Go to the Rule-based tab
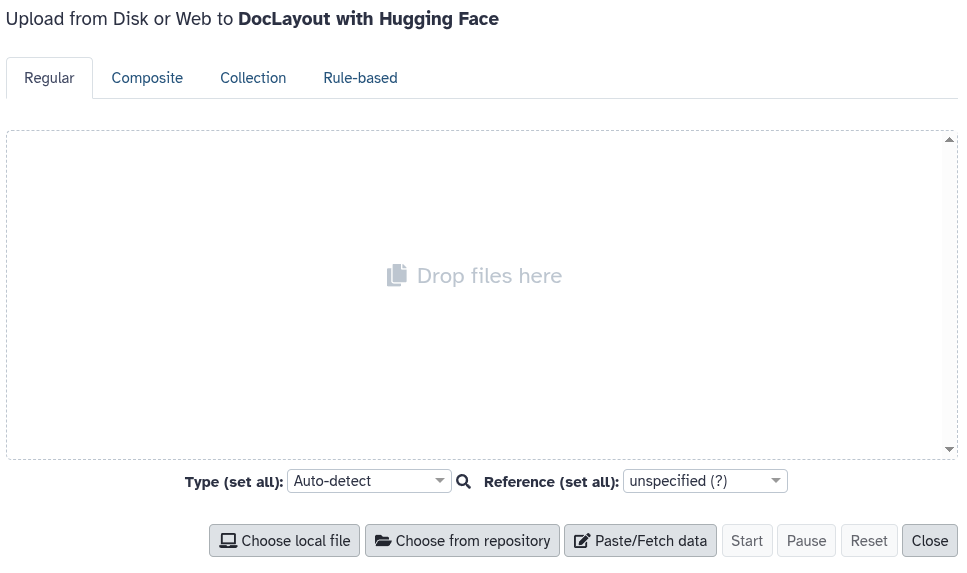967x573 pixels. pyautogui.click(x=360, y=78)
